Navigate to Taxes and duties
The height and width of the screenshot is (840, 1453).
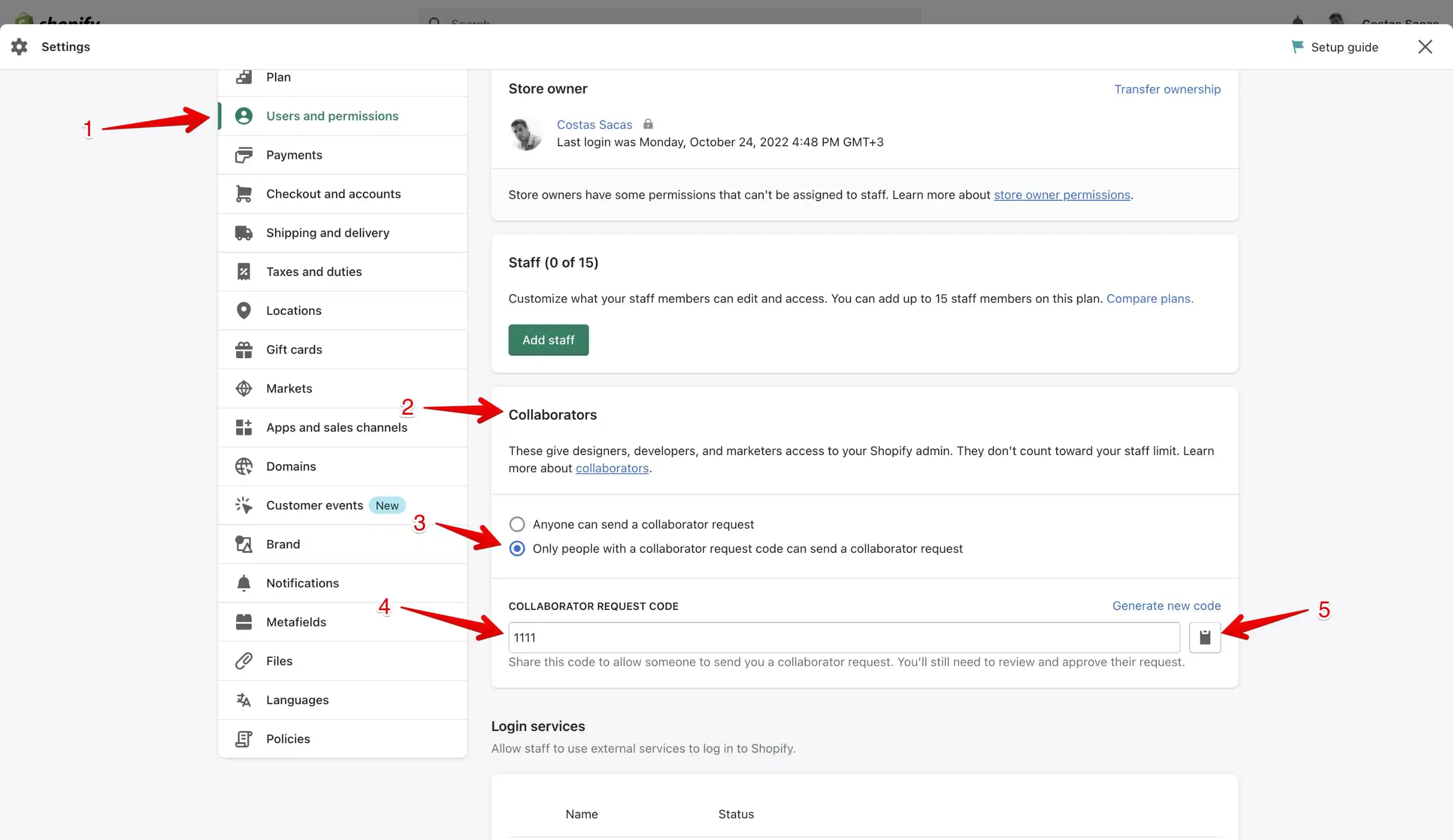coord(343,271)
